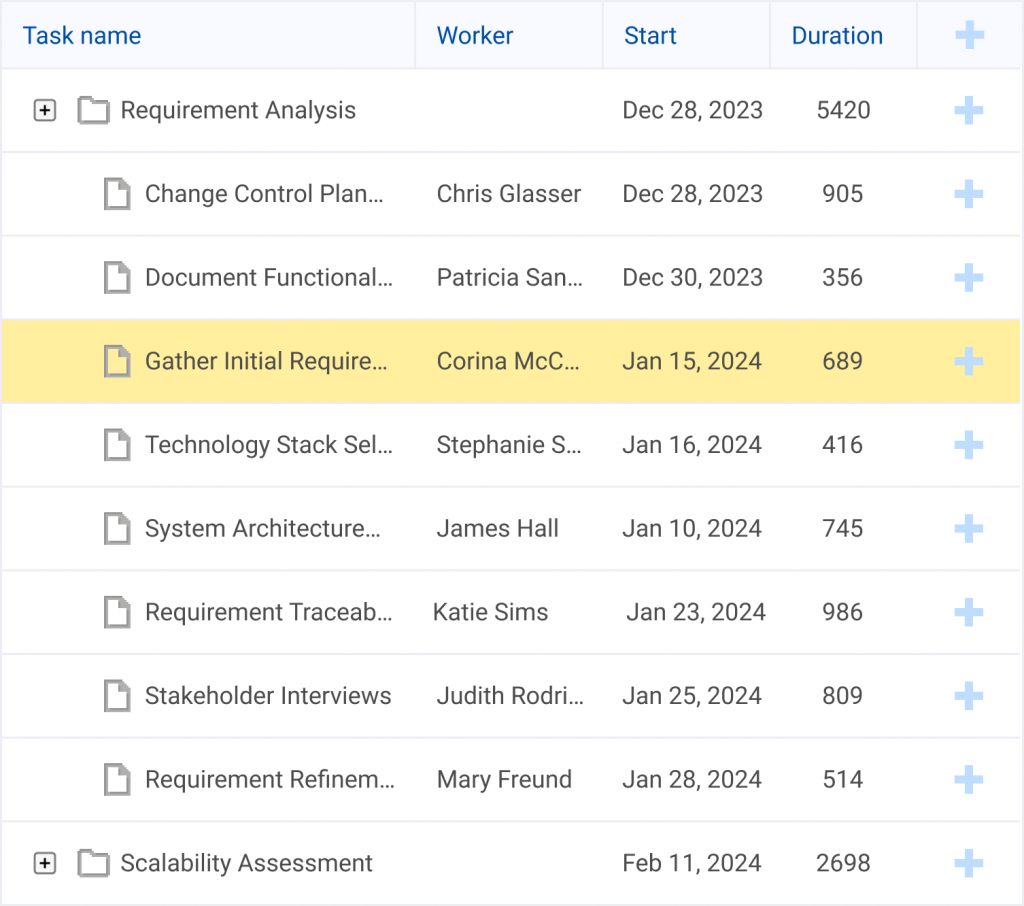
Task: Sort by the Duration column header
Action: pyautogui.click(x=837, y=35)
